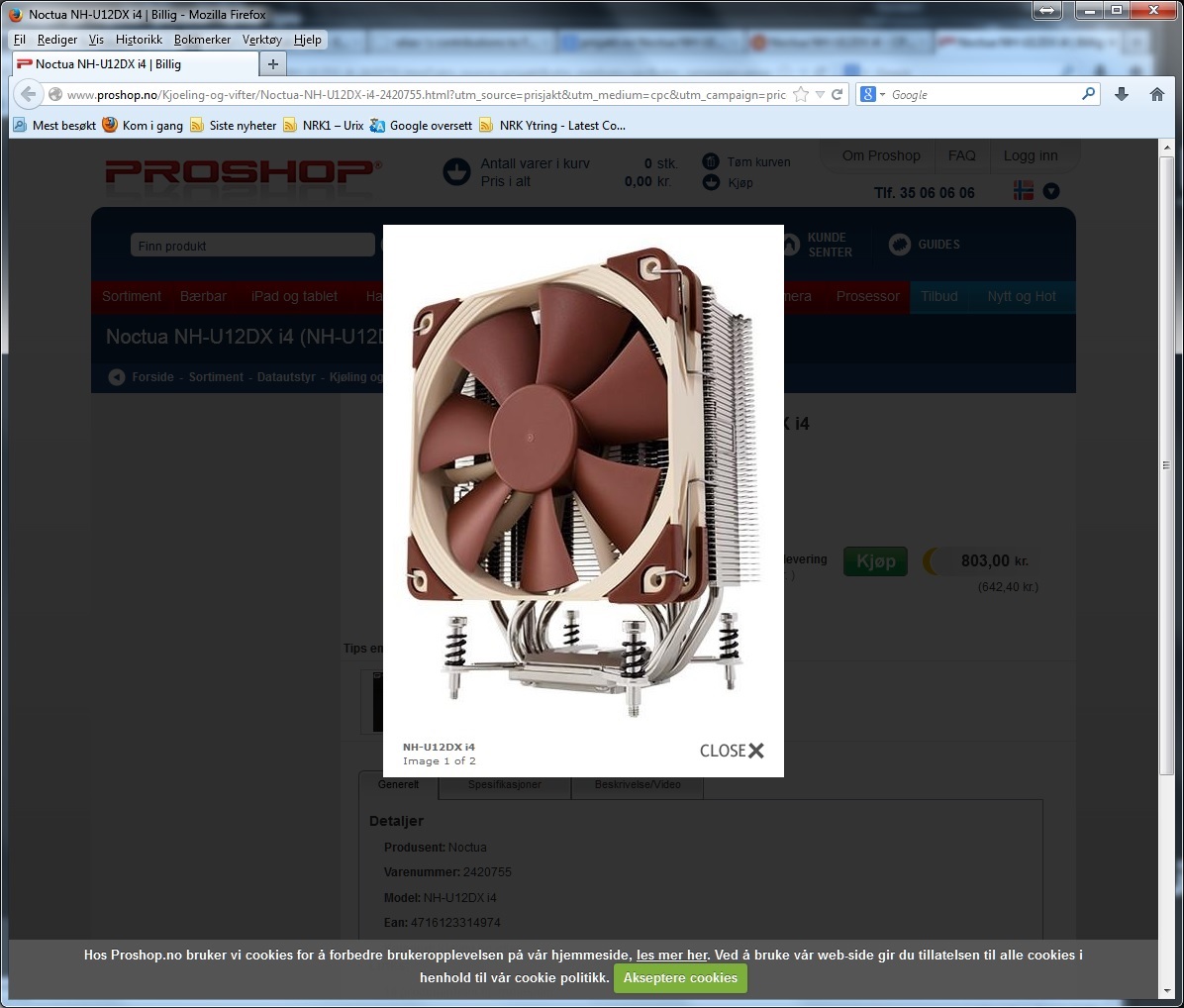Open the Sortiment category
Screen dimensions: 1184x1008
(x=132, y=296)
